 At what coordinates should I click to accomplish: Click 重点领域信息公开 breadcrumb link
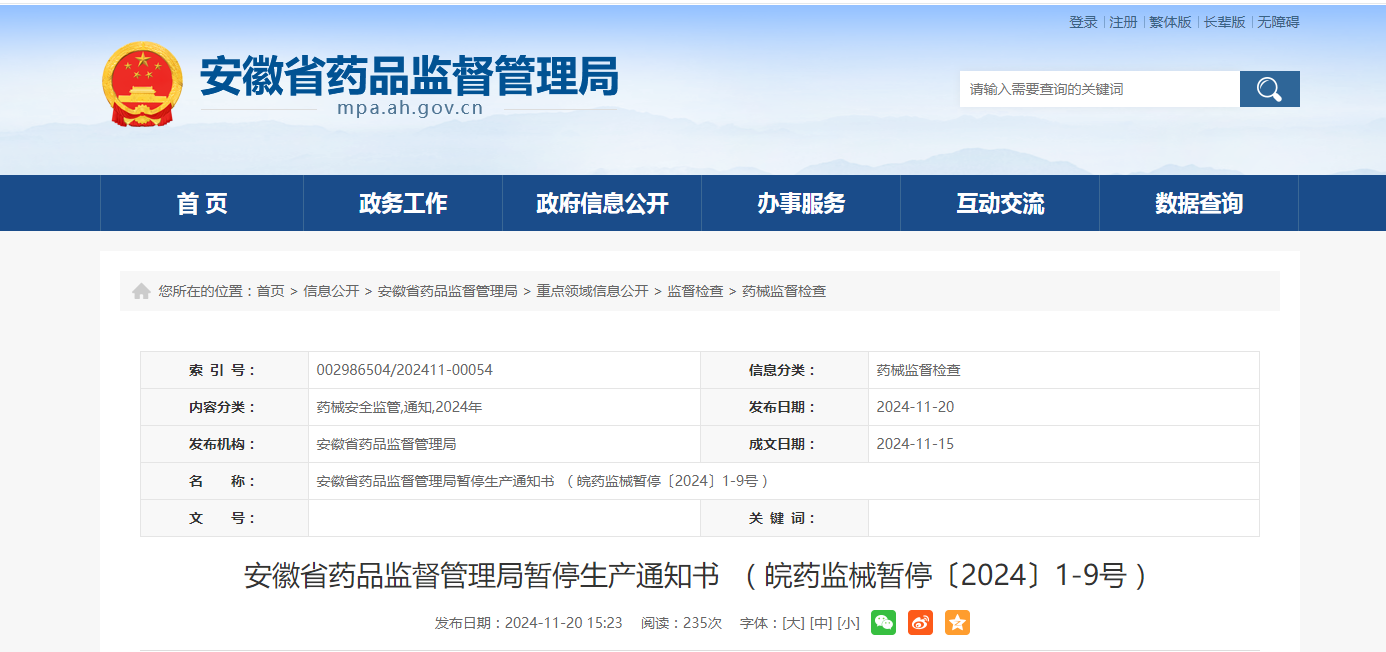pos(593,291)
